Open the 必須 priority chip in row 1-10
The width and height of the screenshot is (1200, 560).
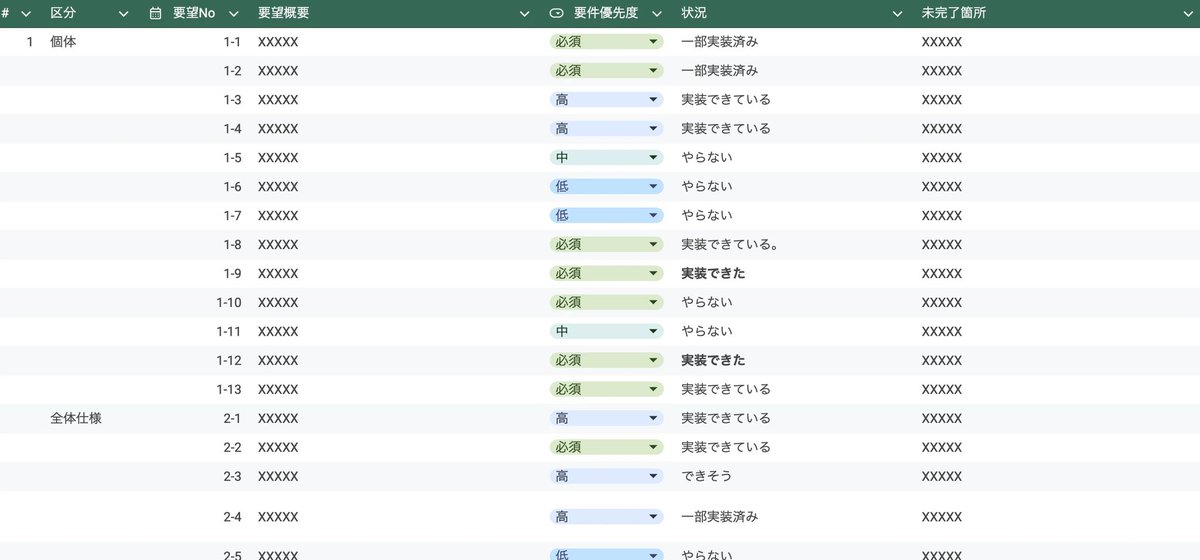point(606,303)
